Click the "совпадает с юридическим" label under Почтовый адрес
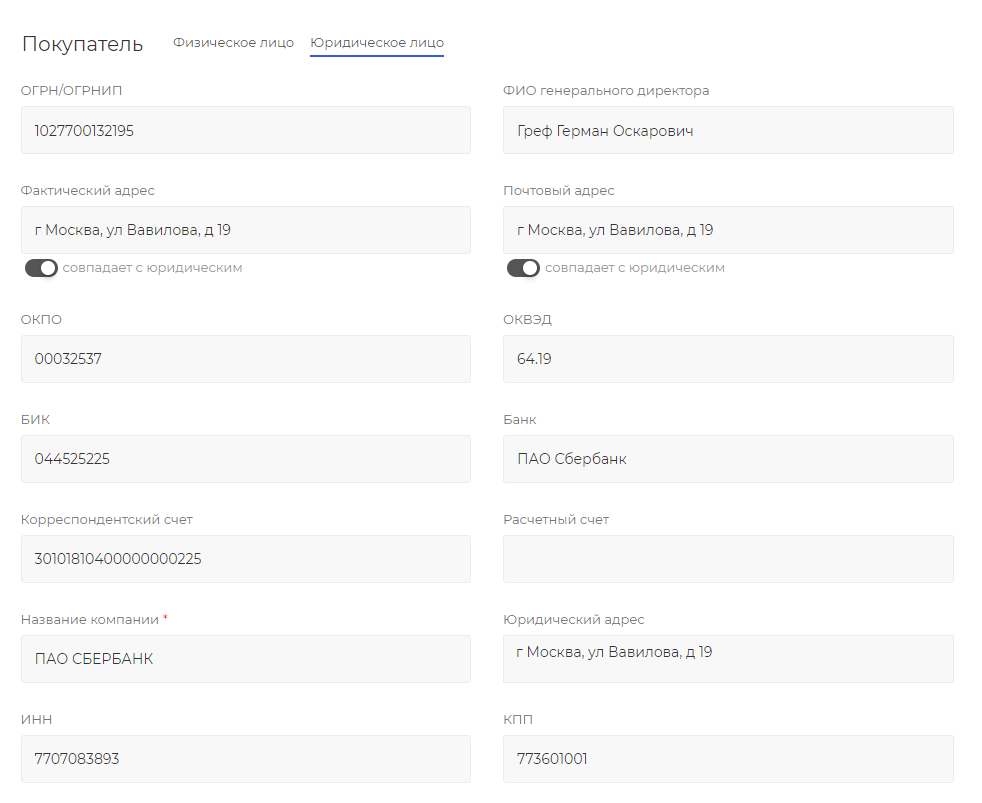This screenshot has width=982, height=803. 635,268
